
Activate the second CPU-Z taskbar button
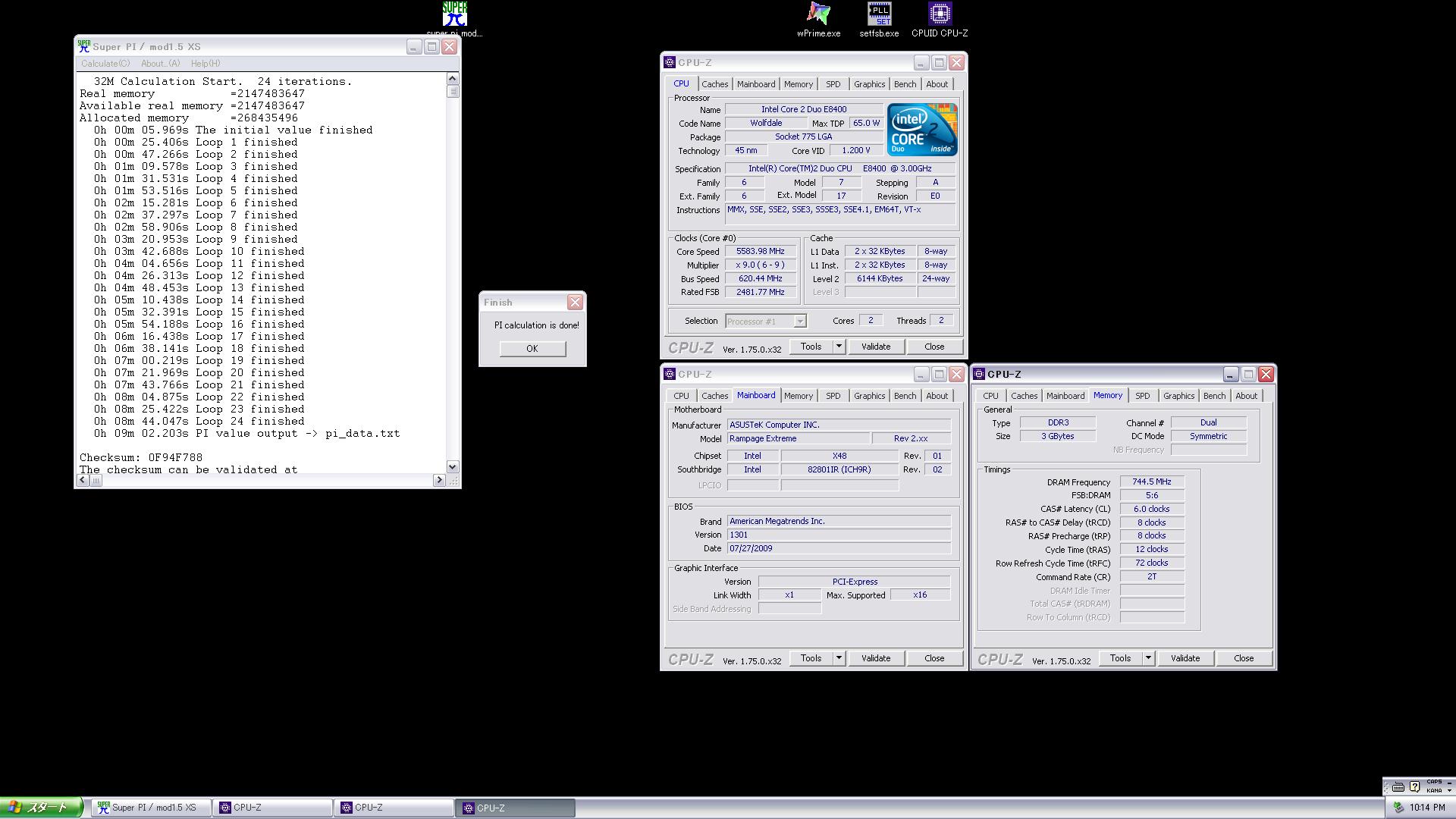tap(394, 808)
